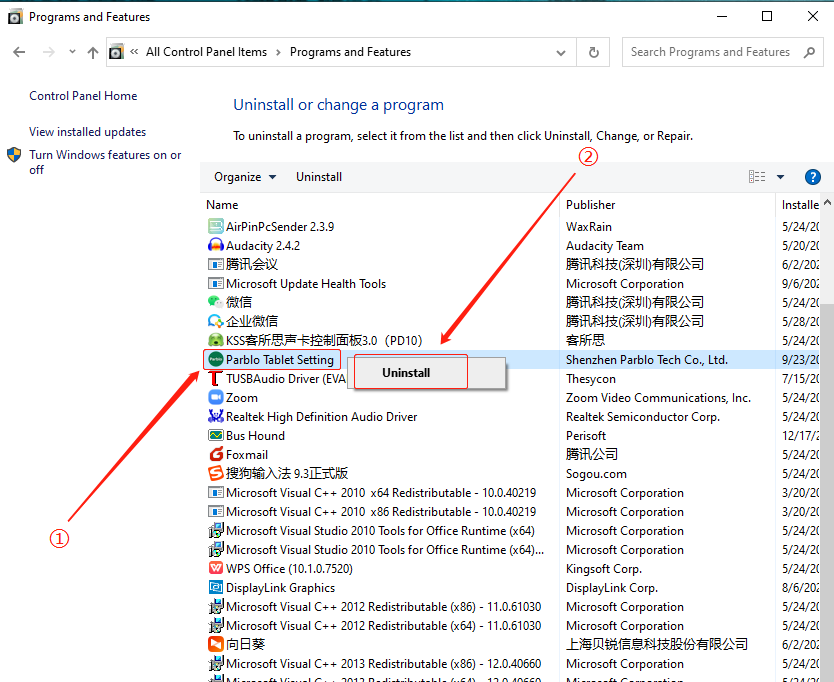Viewport: 834px width, 682px height.
Task: Click the WPS Office icon
Action: [215, 569]
